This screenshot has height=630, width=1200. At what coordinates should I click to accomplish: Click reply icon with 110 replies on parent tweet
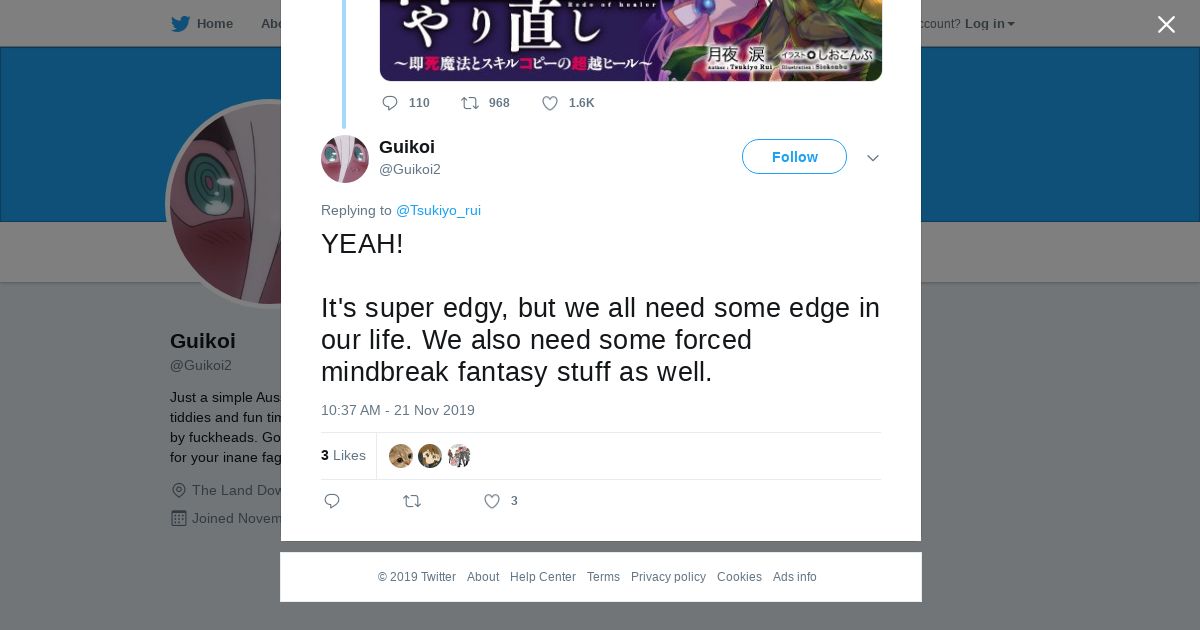(390, 103)
